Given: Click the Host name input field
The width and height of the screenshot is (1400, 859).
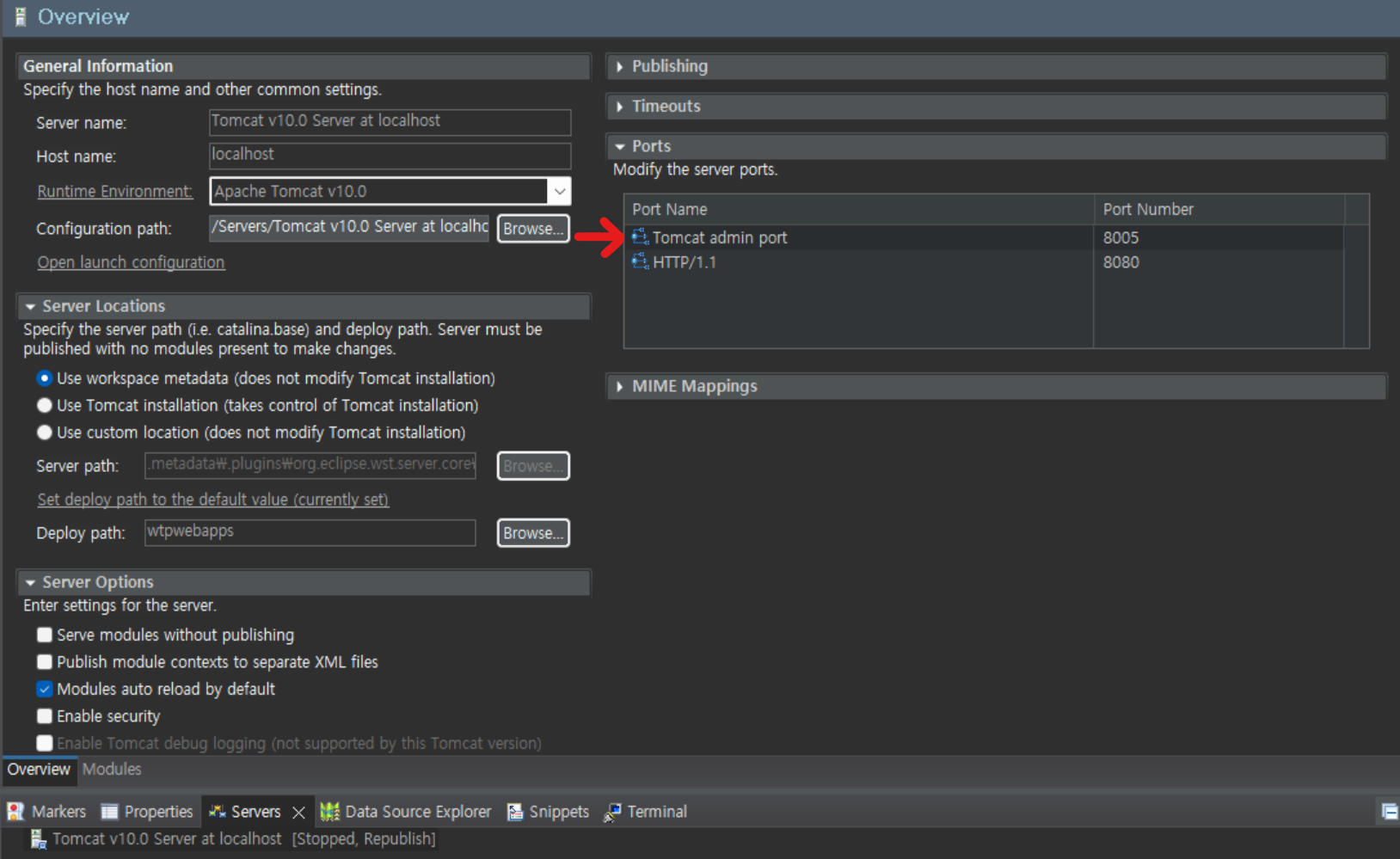Looking at the screenshot, I should point(390,156).
